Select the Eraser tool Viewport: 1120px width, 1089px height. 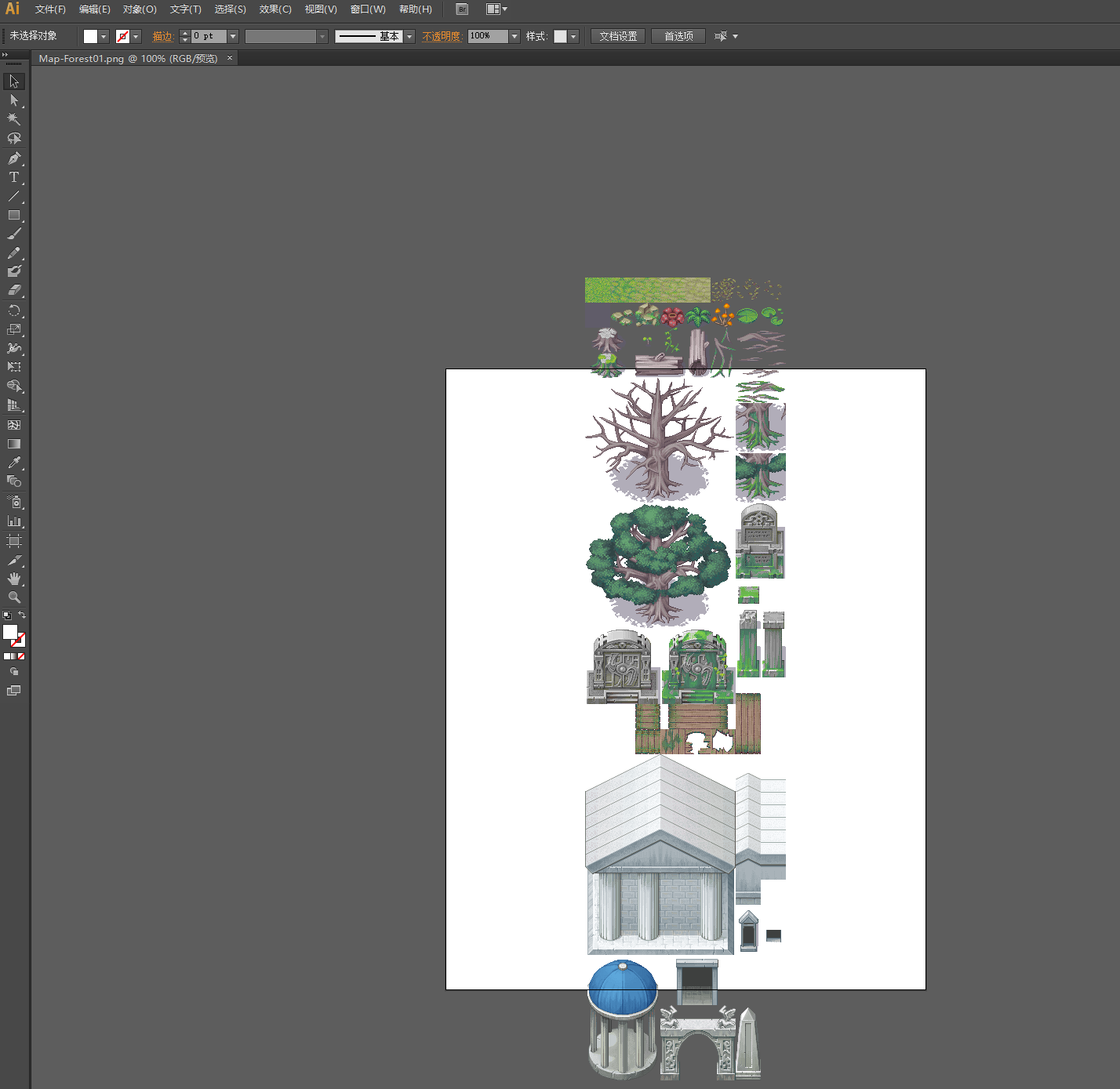14,290
